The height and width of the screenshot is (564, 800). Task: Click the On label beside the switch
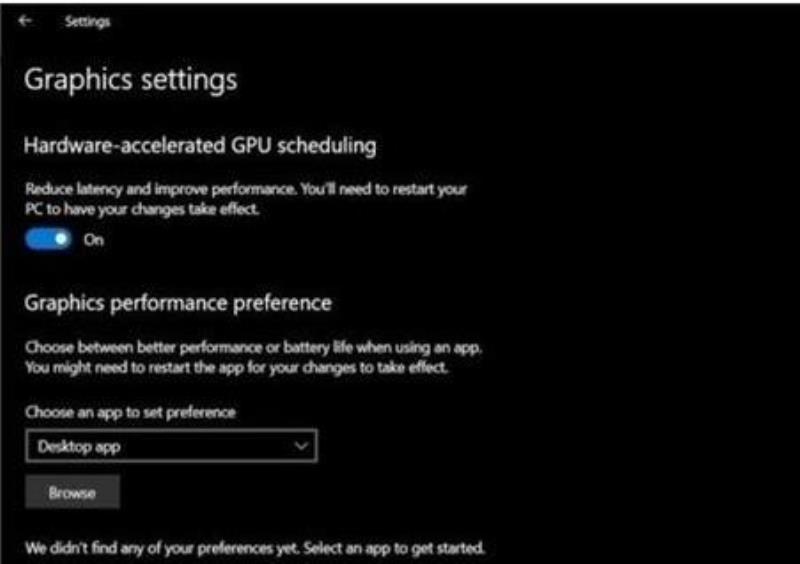[93, 239]
